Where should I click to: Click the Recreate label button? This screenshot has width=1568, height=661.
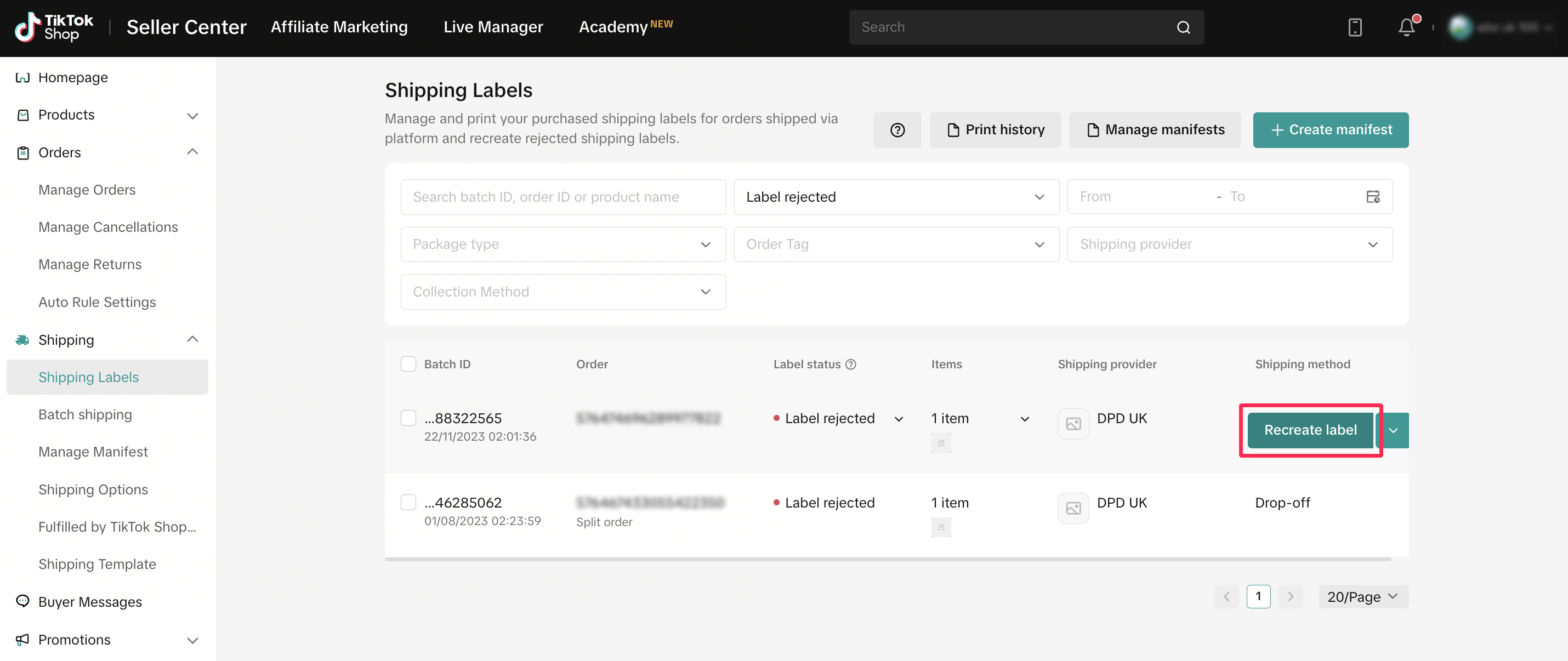[1310, 430]
